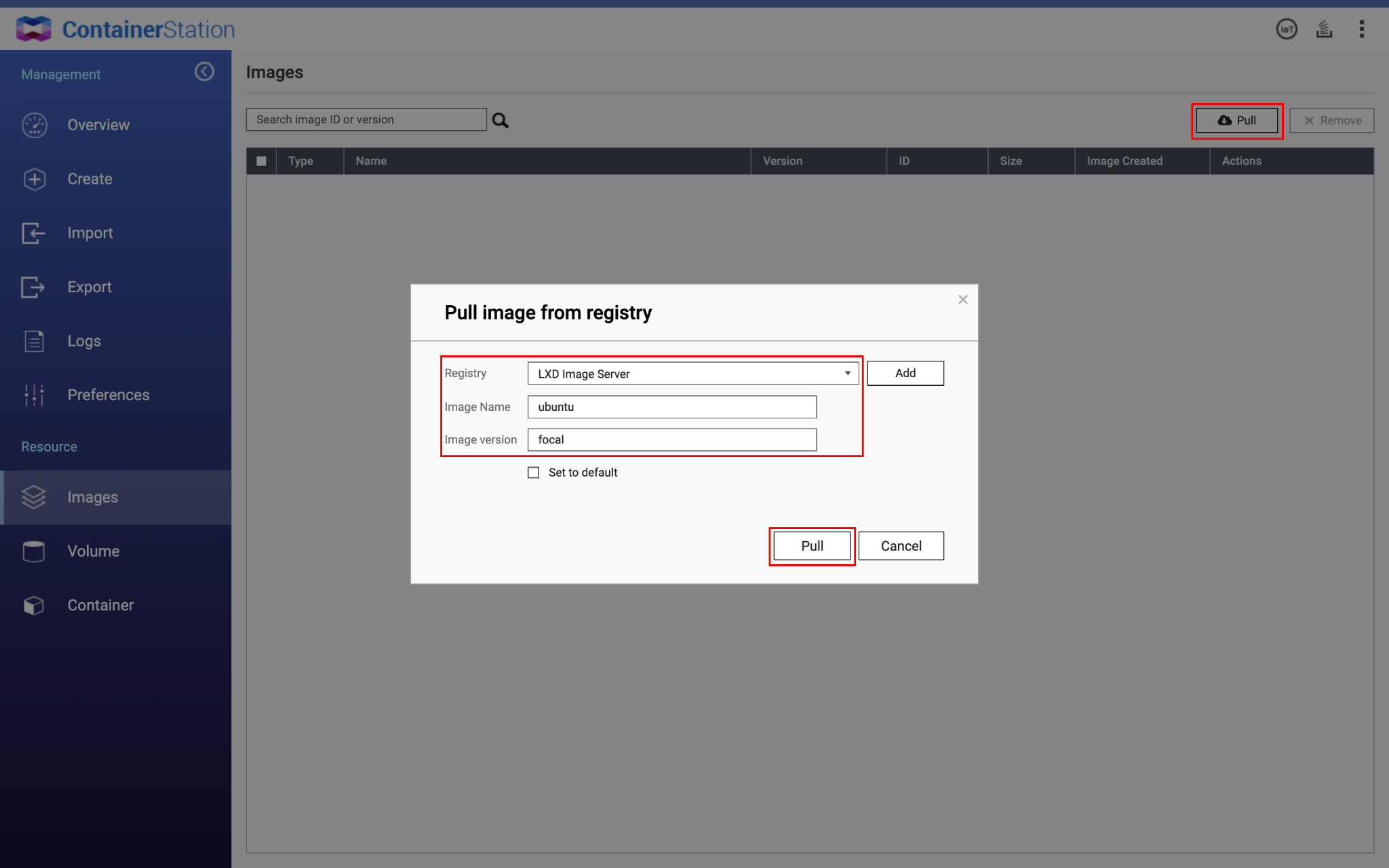The height and width of the screenshot is (868, 1389).
Task: Click the Image Name input field
Action: (x=671, y=407)
